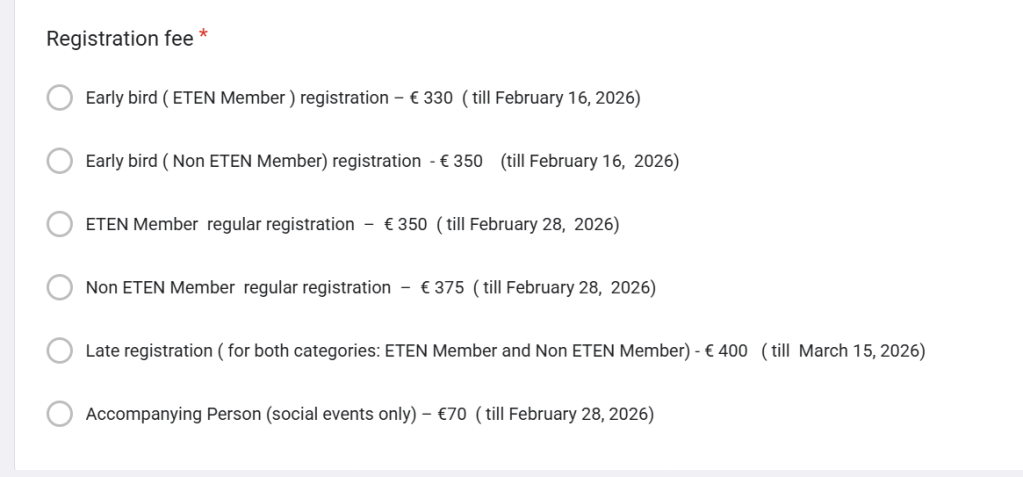This screenshot has height=477, width=1023.
Task: Click the '€70' accompanying person price
Action: click(x=452, y=414)
